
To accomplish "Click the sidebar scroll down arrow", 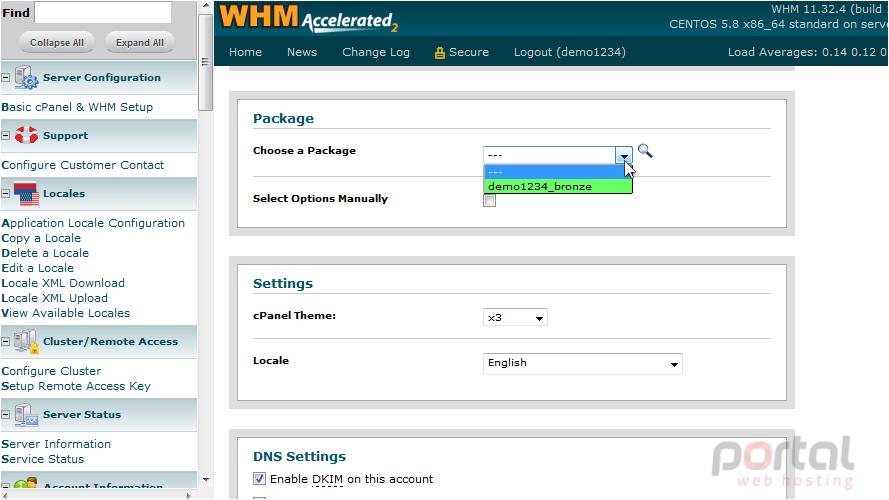I will pyautogui.click(x=206, y=480).
